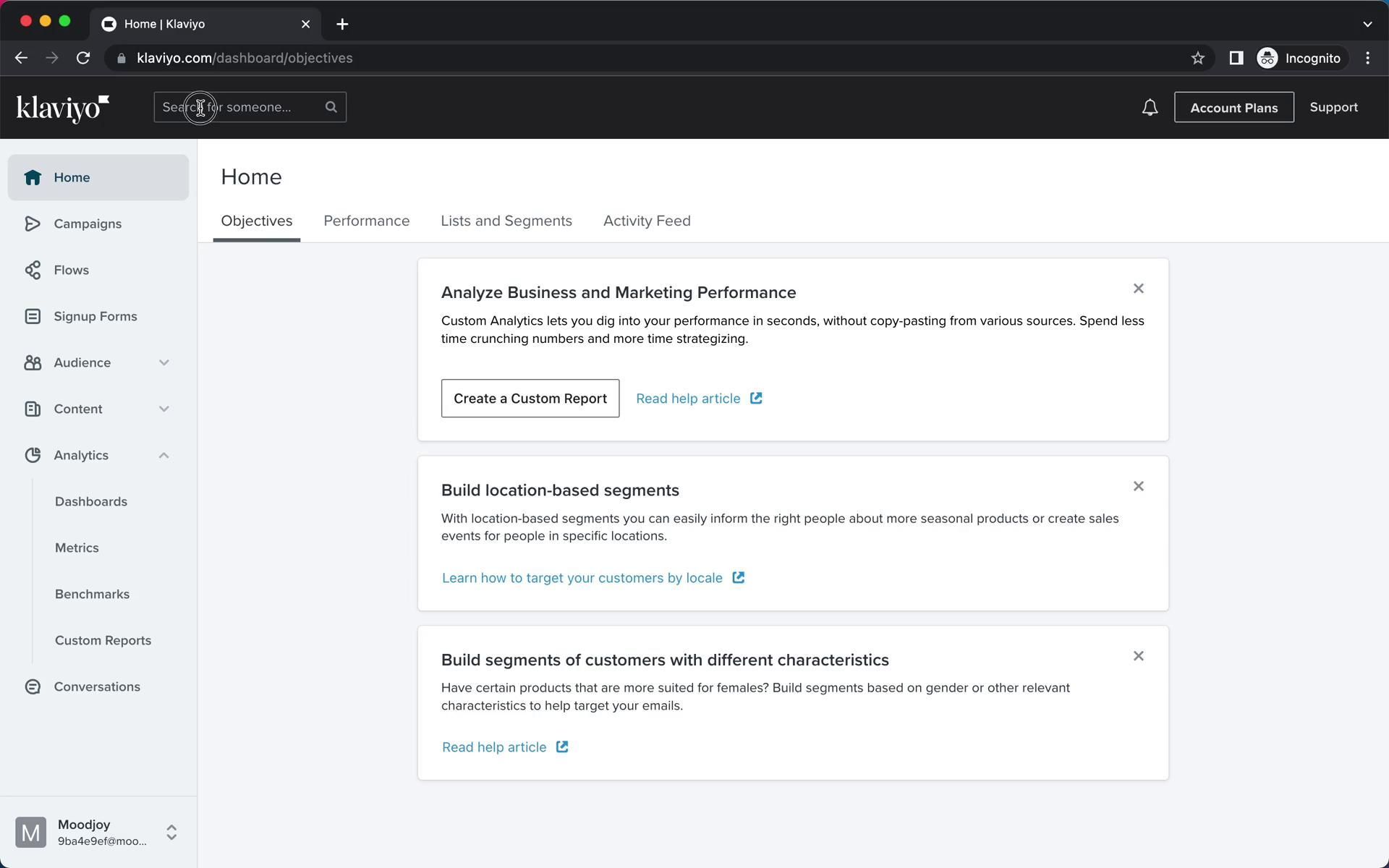This screenshot has width=1389, height=868.
Task: Collapse the Analytics menu chevron
Action: point(164,455)
